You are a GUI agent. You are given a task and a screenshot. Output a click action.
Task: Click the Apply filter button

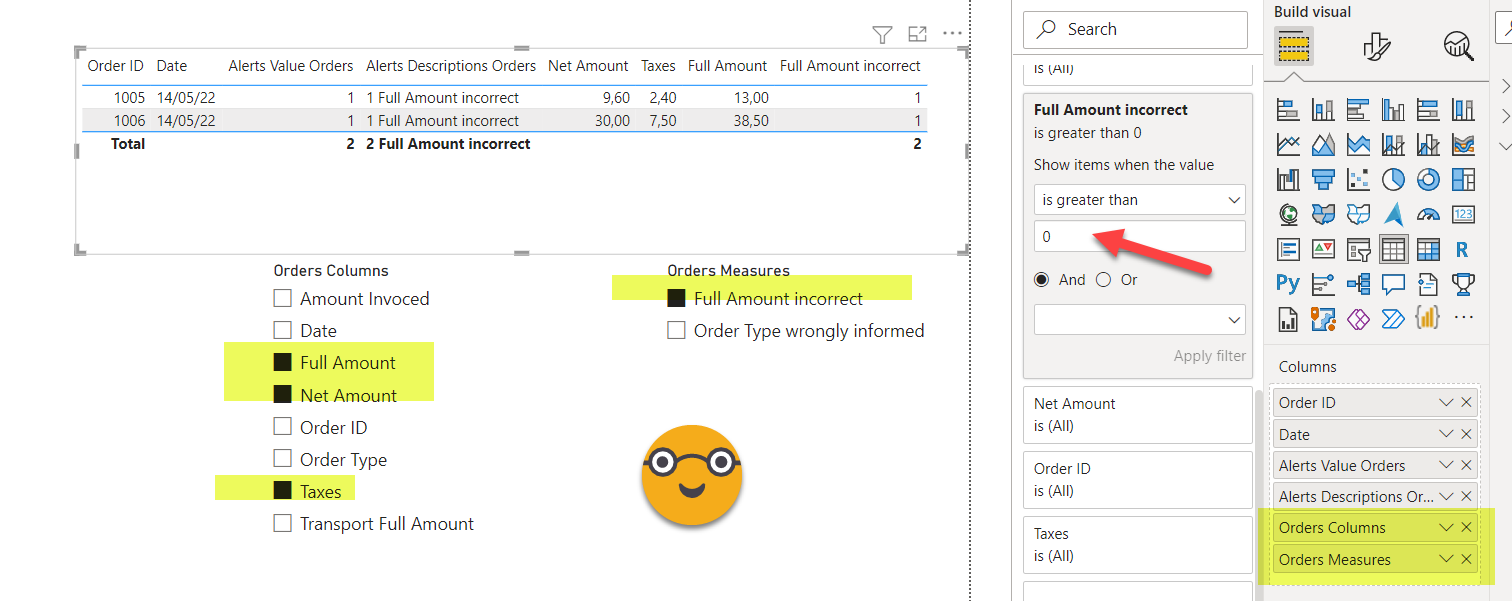[x=1209, y=356]
